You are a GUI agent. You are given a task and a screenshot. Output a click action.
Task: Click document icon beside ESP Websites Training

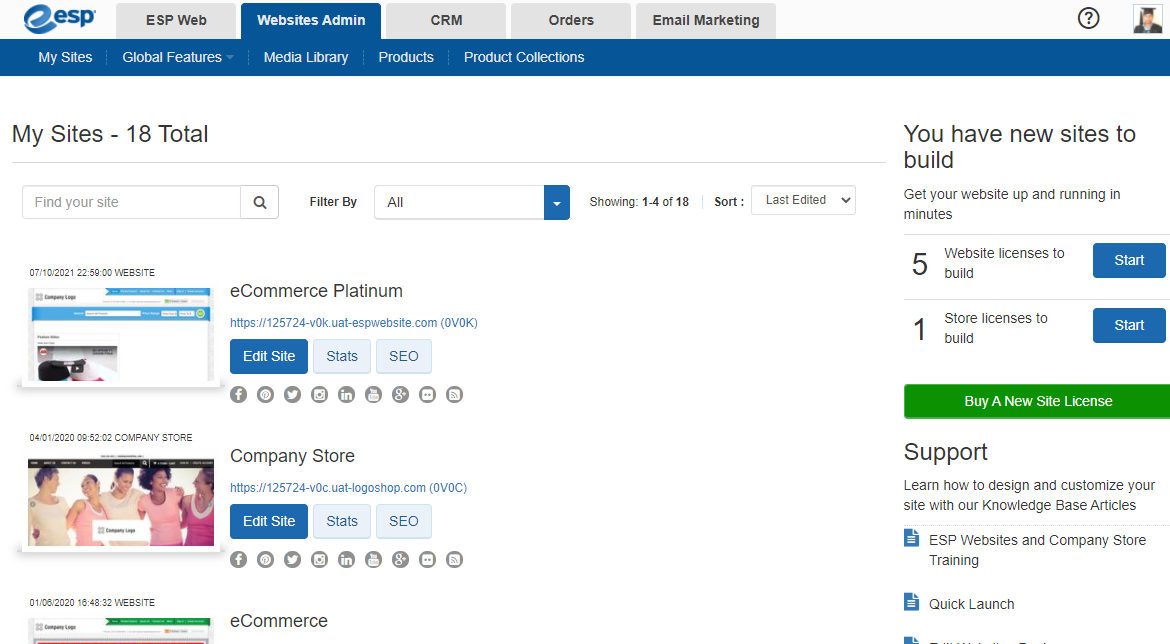[x=911, y=538]
